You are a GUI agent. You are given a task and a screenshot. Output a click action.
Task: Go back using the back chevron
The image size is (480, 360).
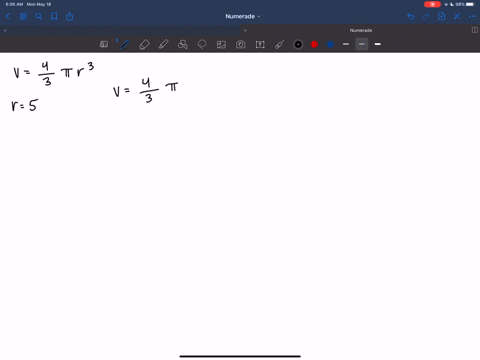click(8, 16)
